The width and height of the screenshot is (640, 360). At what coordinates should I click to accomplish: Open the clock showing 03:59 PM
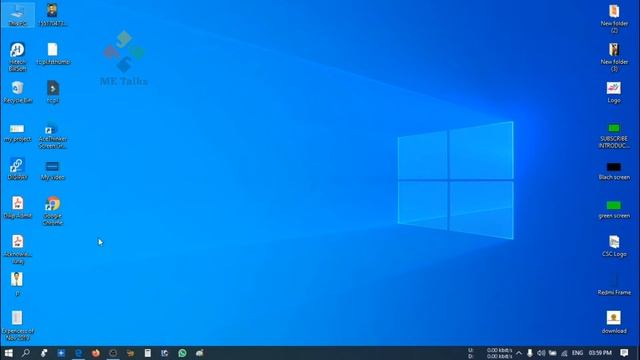tap(600, 353)
